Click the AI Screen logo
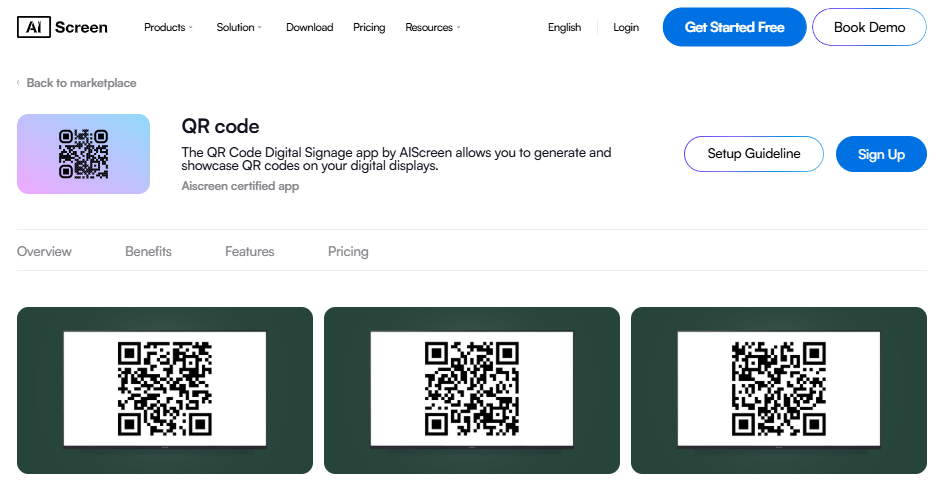Screen dimensions: 945x497 63,27
